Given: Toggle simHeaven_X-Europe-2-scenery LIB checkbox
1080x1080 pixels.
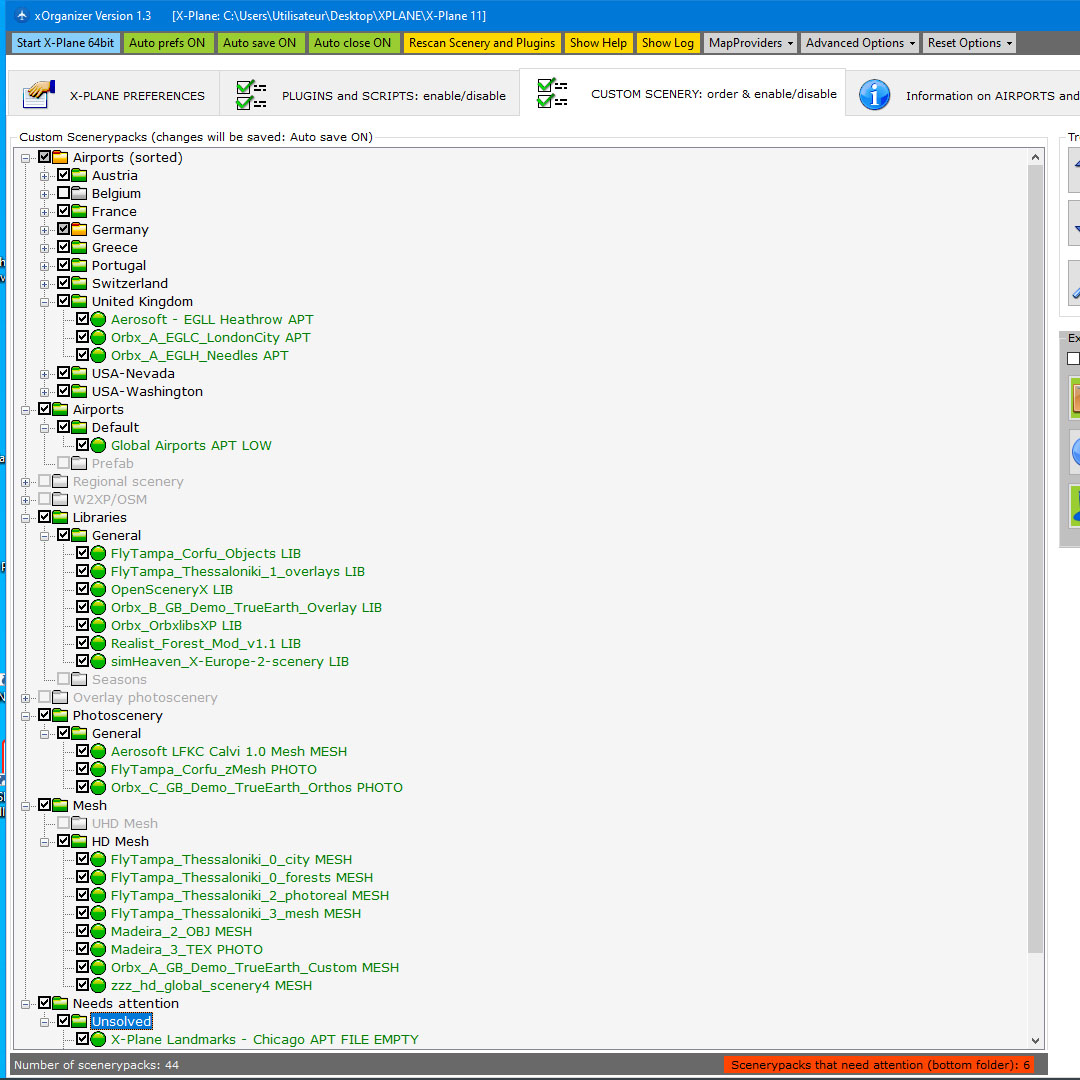Looking at the screenshot, I should coord(83,661).
